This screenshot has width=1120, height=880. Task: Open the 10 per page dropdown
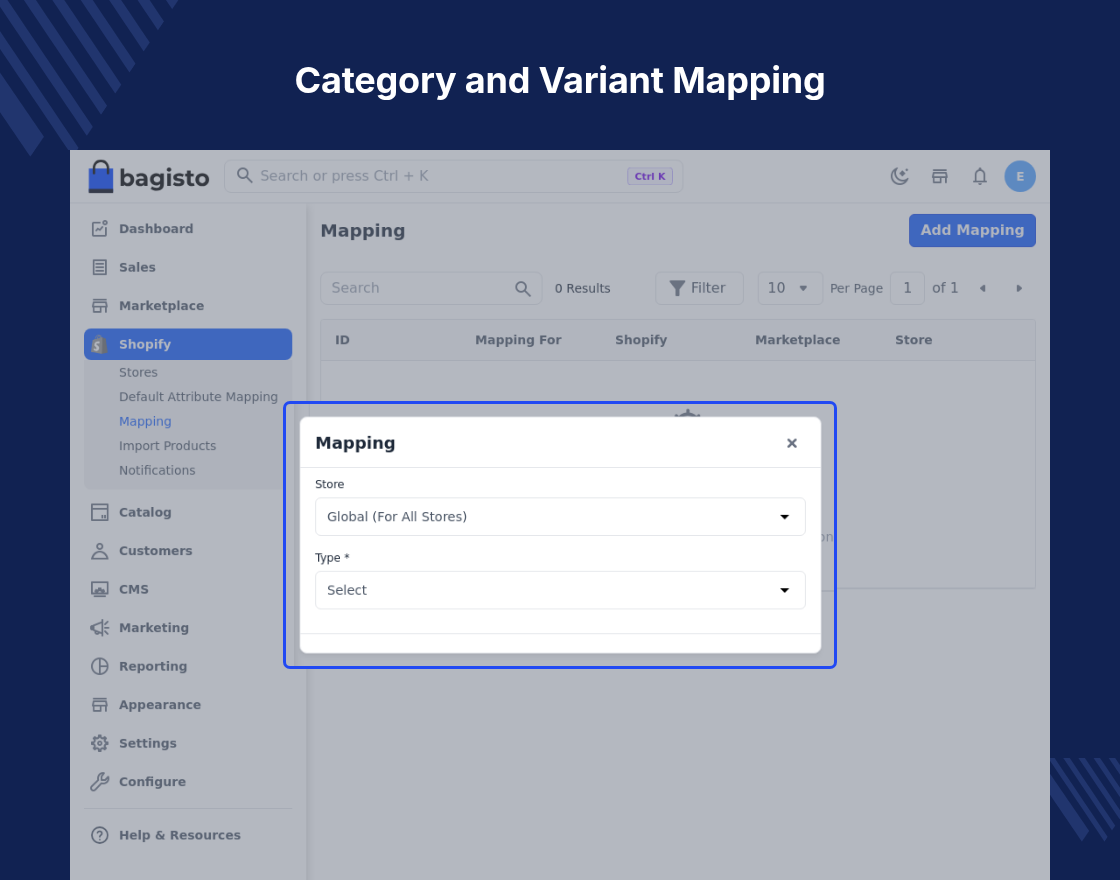coord(790,289)
